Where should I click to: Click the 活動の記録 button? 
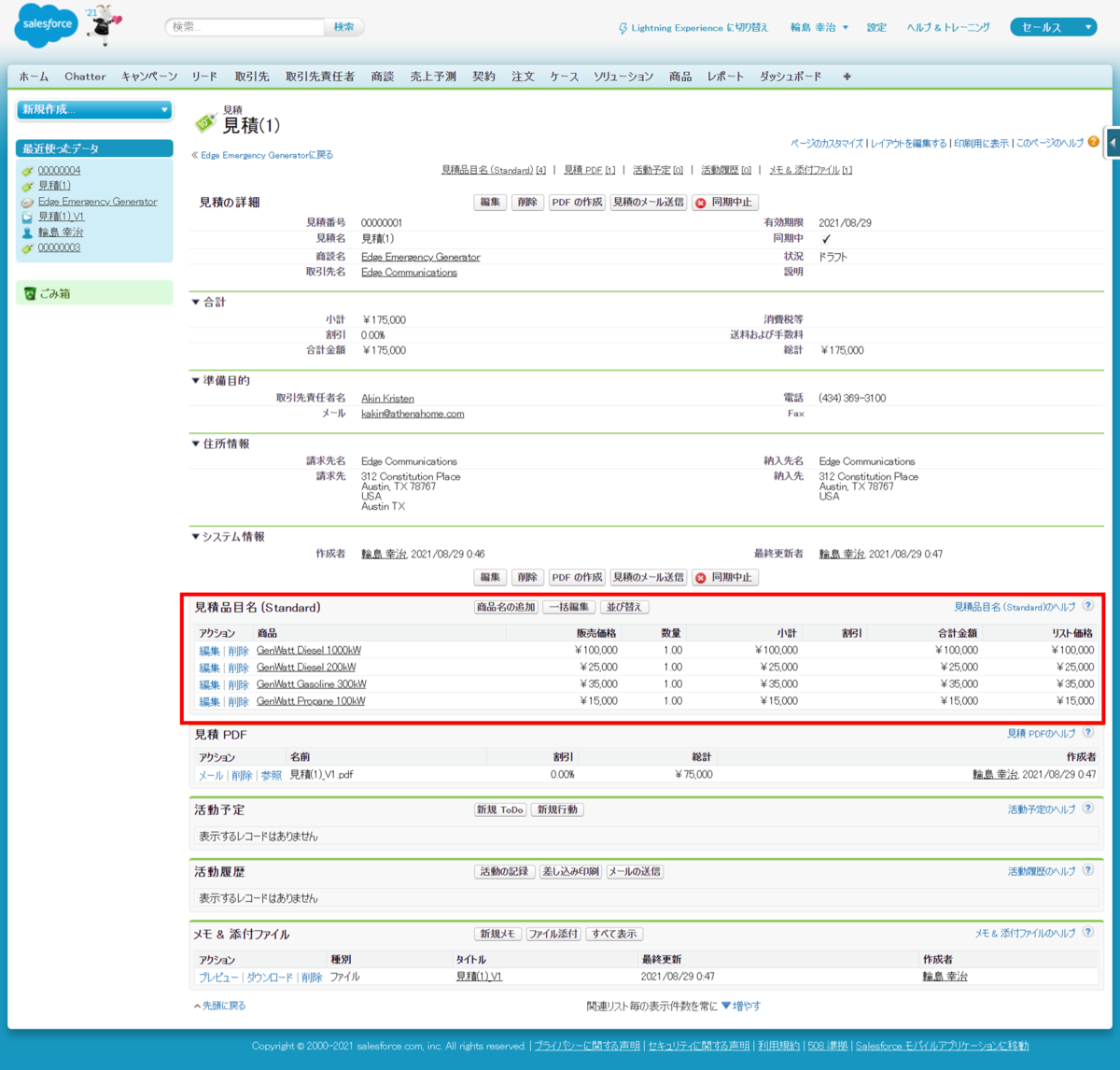coord(504,871)
